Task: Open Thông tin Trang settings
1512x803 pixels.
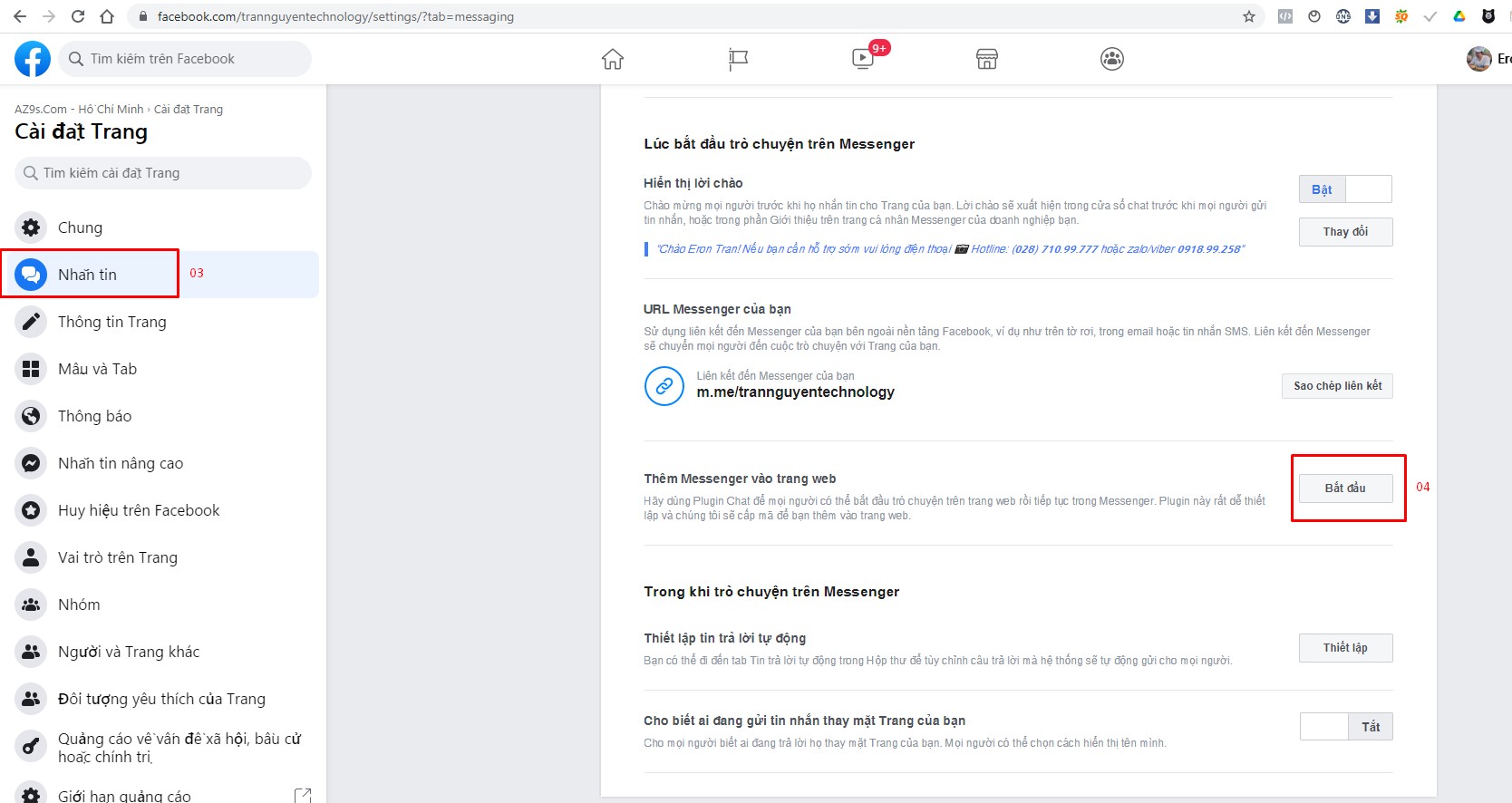Action: click(x=111, y=322)
